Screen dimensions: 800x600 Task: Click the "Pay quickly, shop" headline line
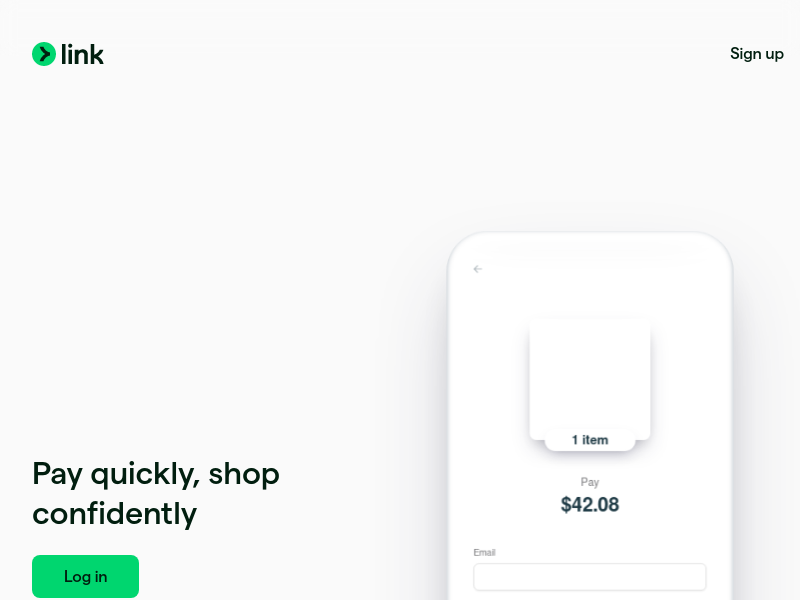156,474
